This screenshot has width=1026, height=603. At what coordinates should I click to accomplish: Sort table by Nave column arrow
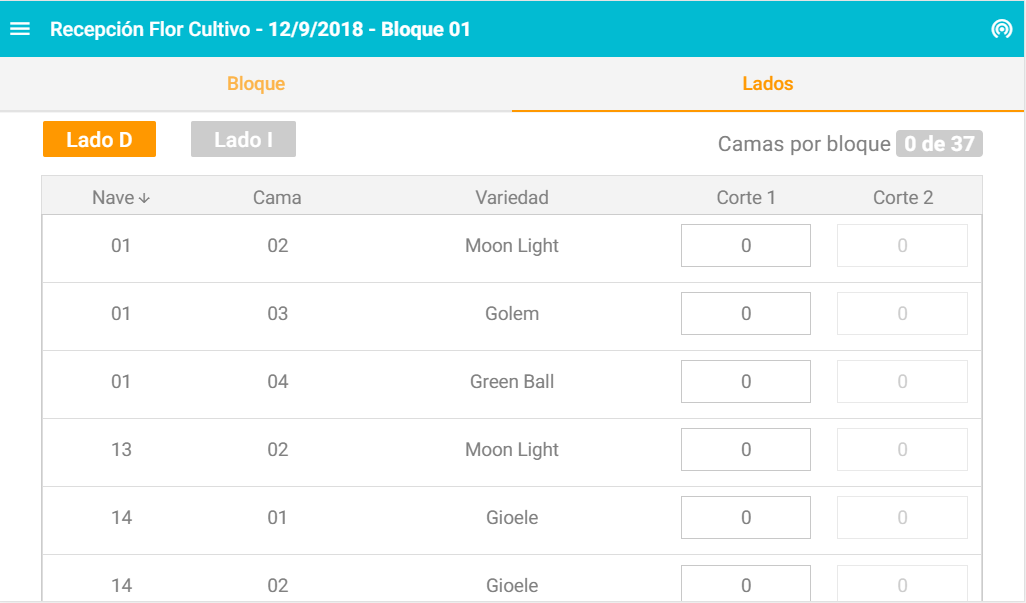[144, 198]
